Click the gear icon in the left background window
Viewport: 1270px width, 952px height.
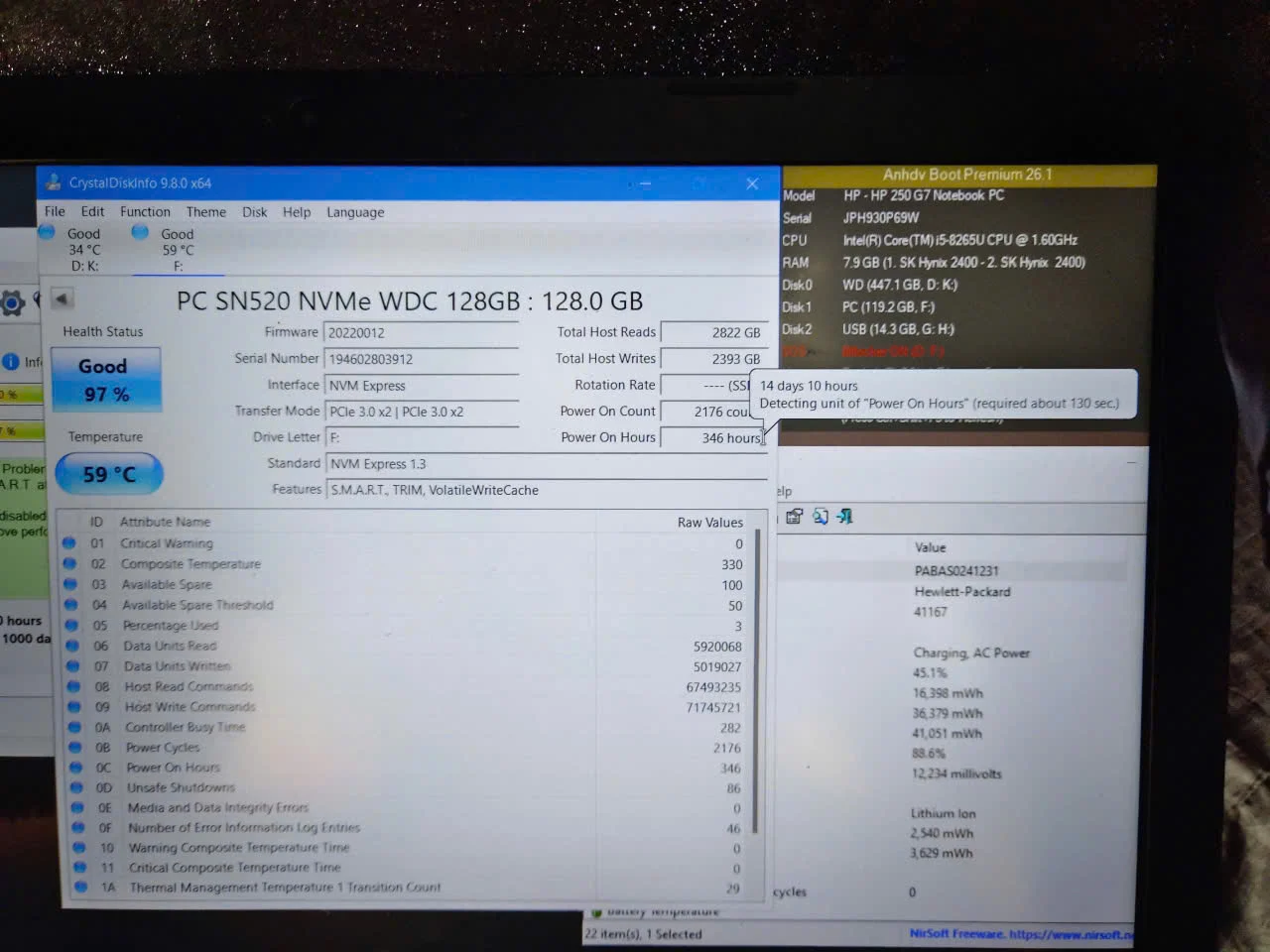[13, 302]
